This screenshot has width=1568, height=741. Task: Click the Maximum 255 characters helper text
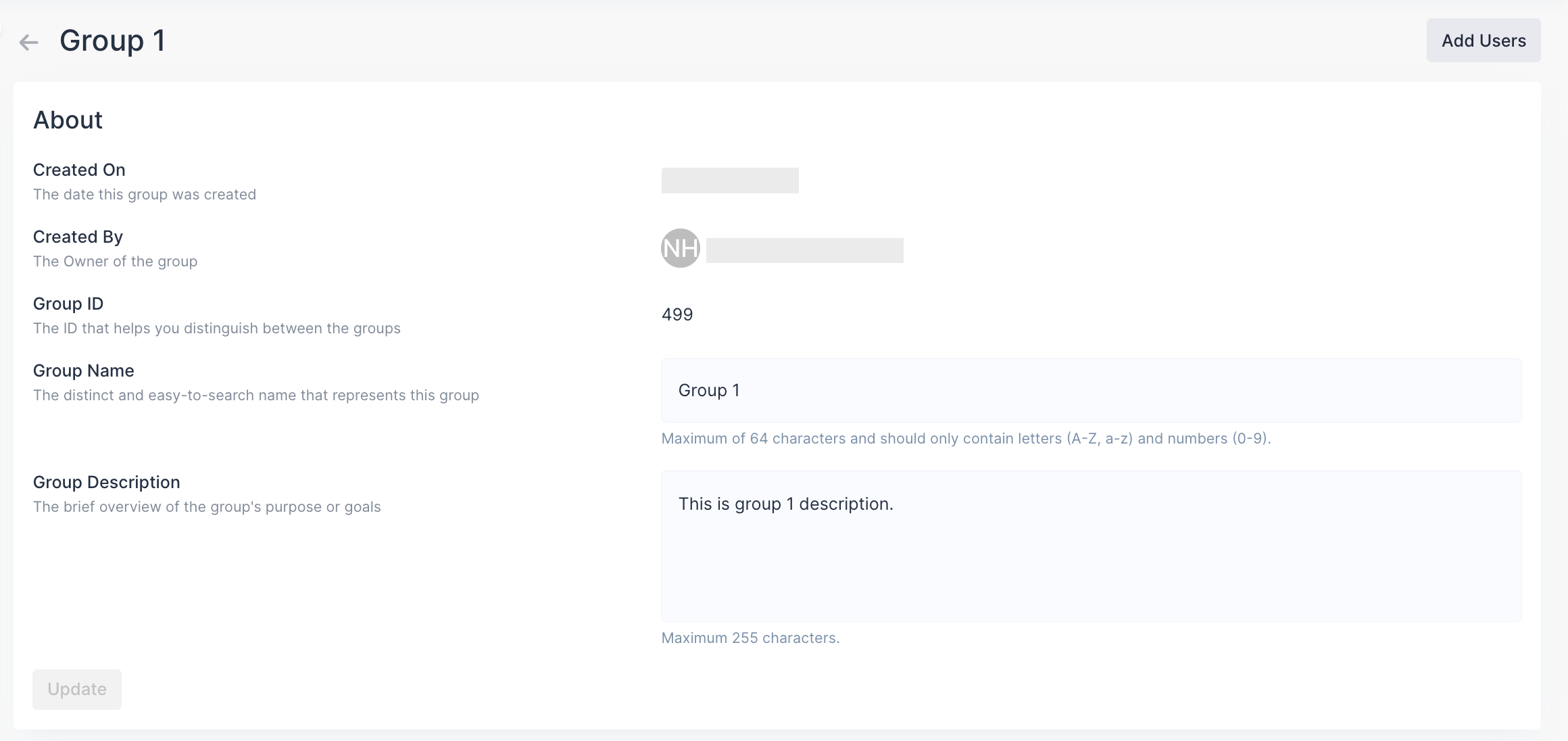click(750, 637)
